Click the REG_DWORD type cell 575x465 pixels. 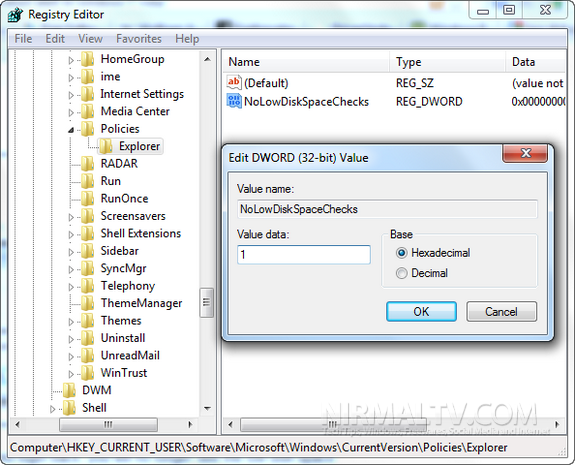coord(429,102)
